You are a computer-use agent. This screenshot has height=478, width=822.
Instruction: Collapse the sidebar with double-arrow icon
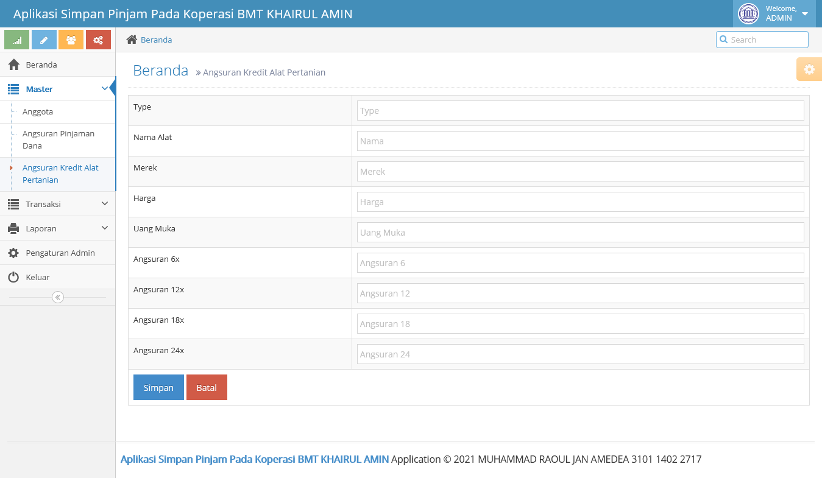pyautogui.click(x=58, y=297)
